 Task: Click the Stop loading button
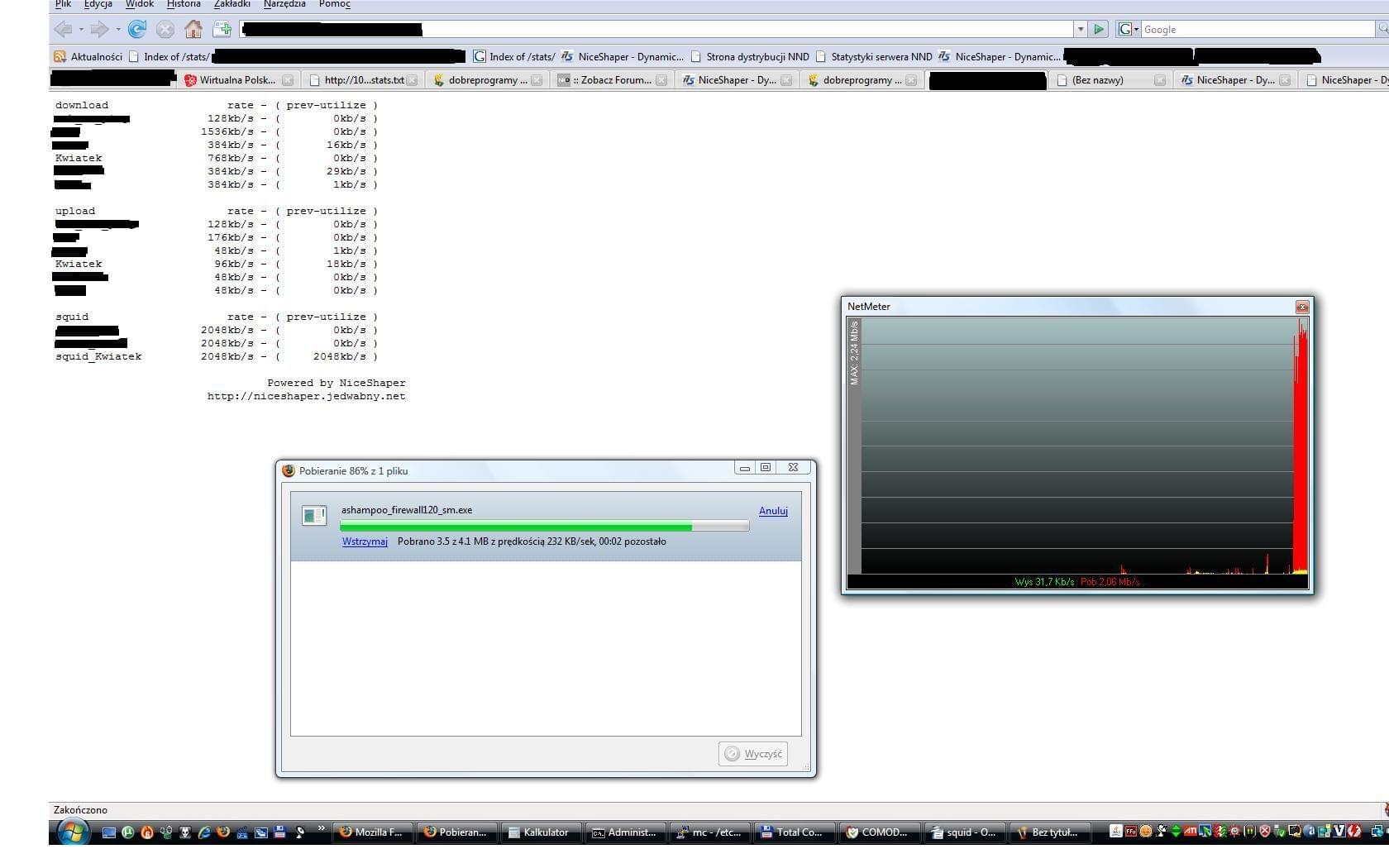coord(165,30)
